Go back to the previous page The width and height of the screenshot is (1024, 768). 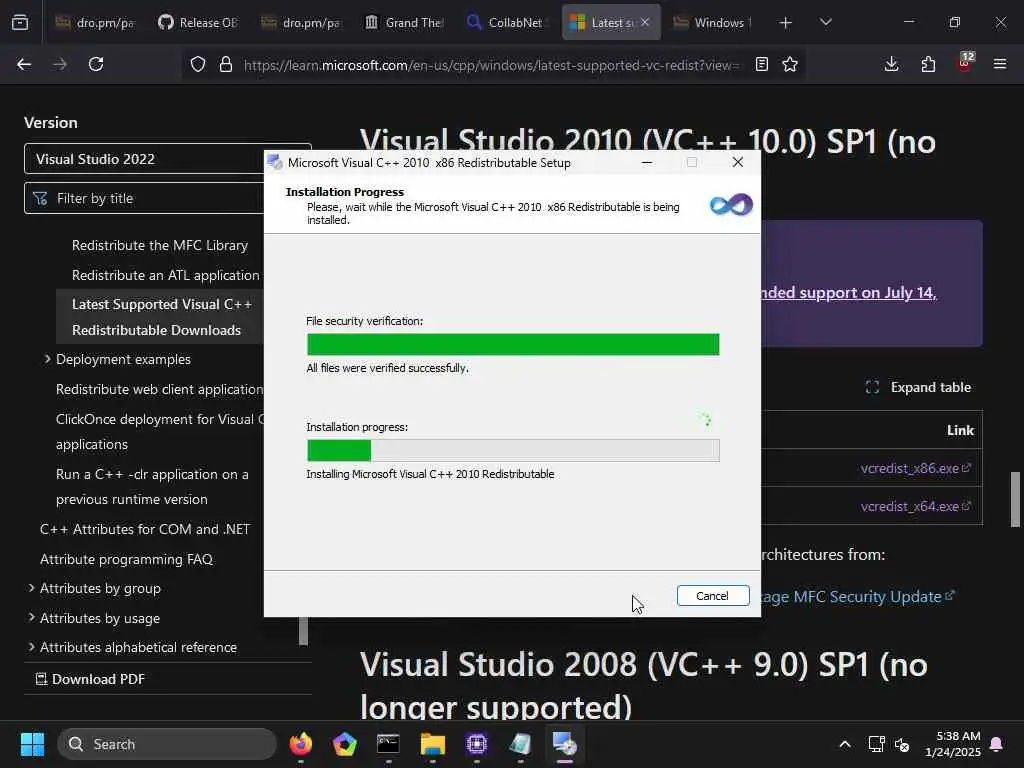[x=24, y=64]
